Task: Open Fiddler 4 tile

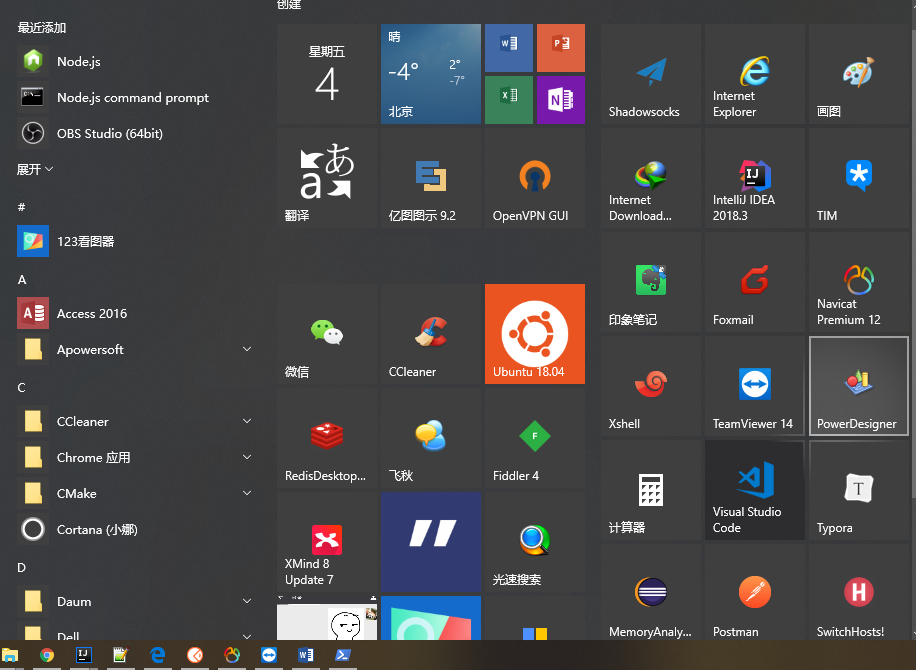Action: point(535,438)
